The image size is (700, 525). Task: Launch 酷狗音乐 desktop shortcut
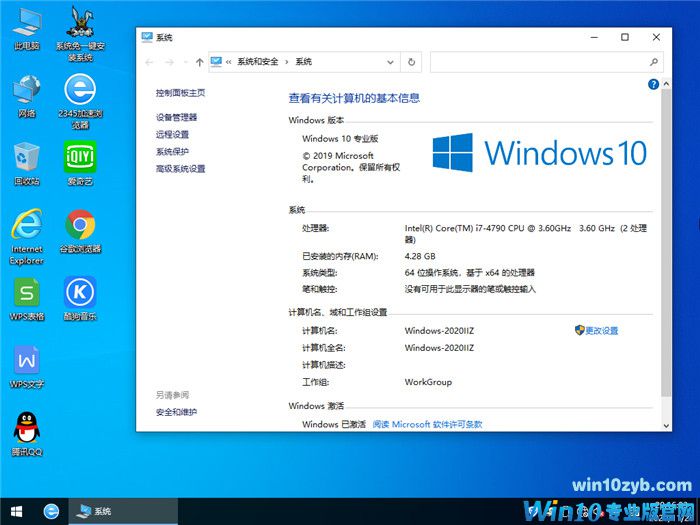(80, 293)
